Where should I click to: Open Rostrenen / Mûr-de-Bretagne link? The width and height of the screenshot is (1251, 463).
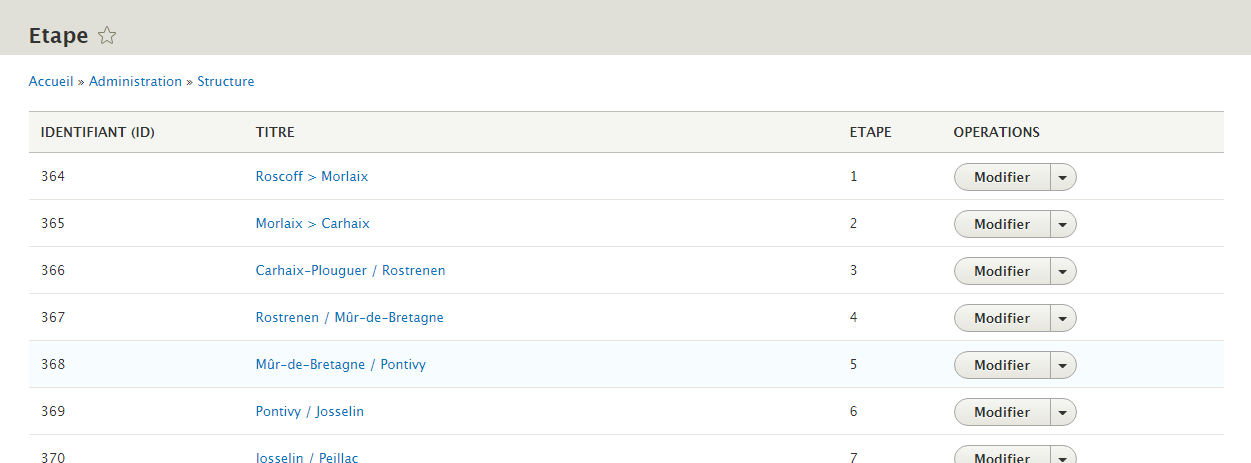pyautogui.click(x=349, y=318)
